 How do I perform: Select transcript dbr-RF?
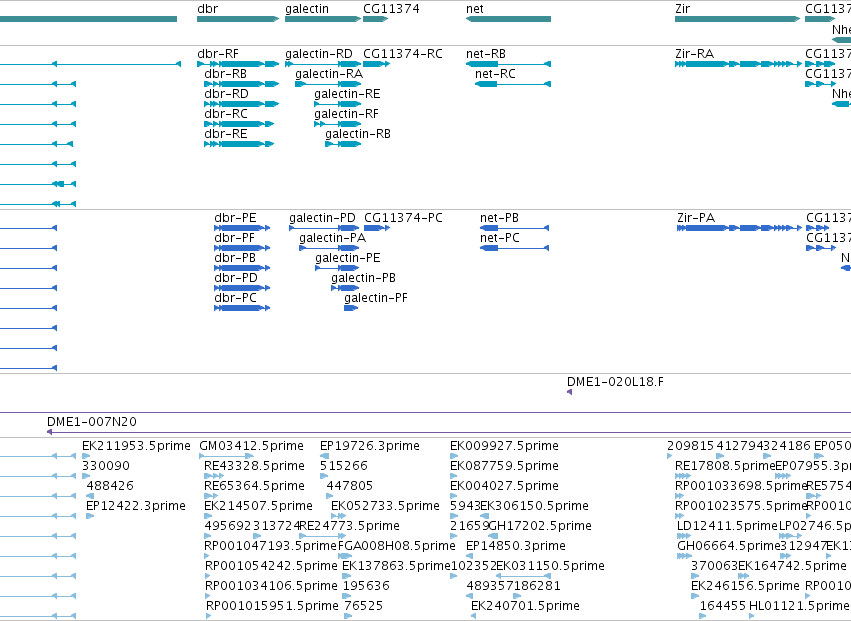tap(238, 64)
